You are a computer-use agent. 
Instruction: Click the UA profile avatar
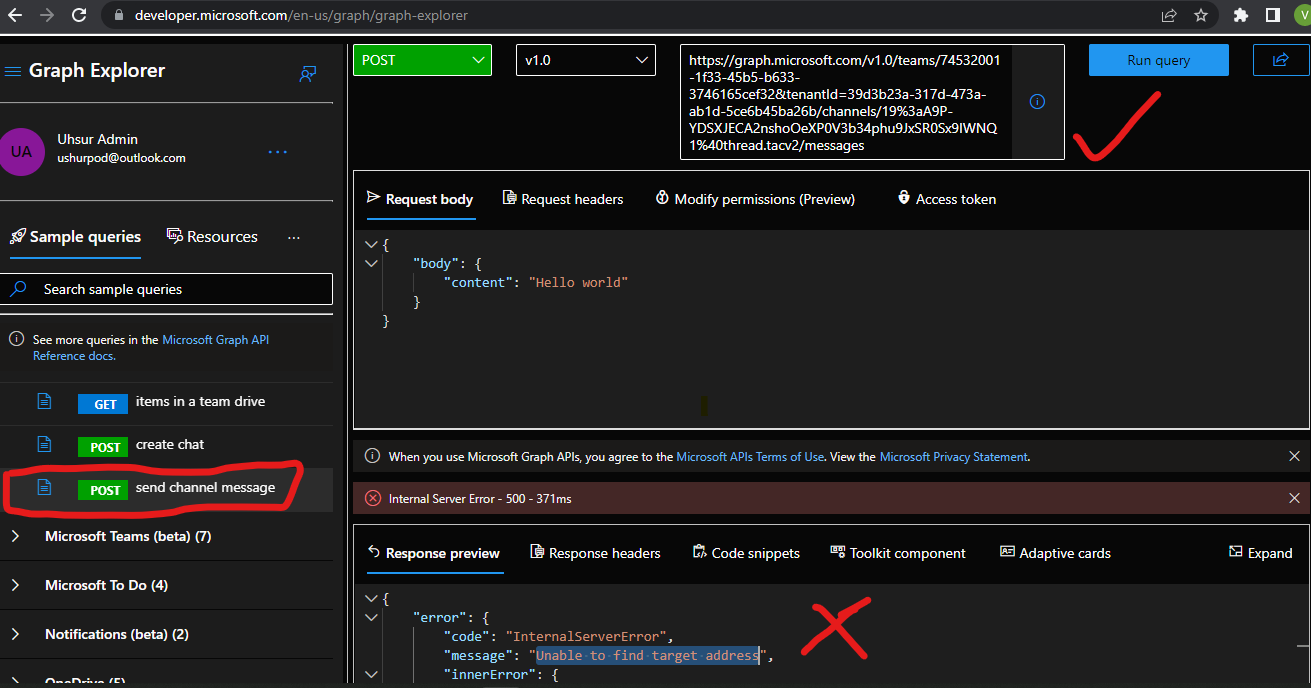[21, 151]
